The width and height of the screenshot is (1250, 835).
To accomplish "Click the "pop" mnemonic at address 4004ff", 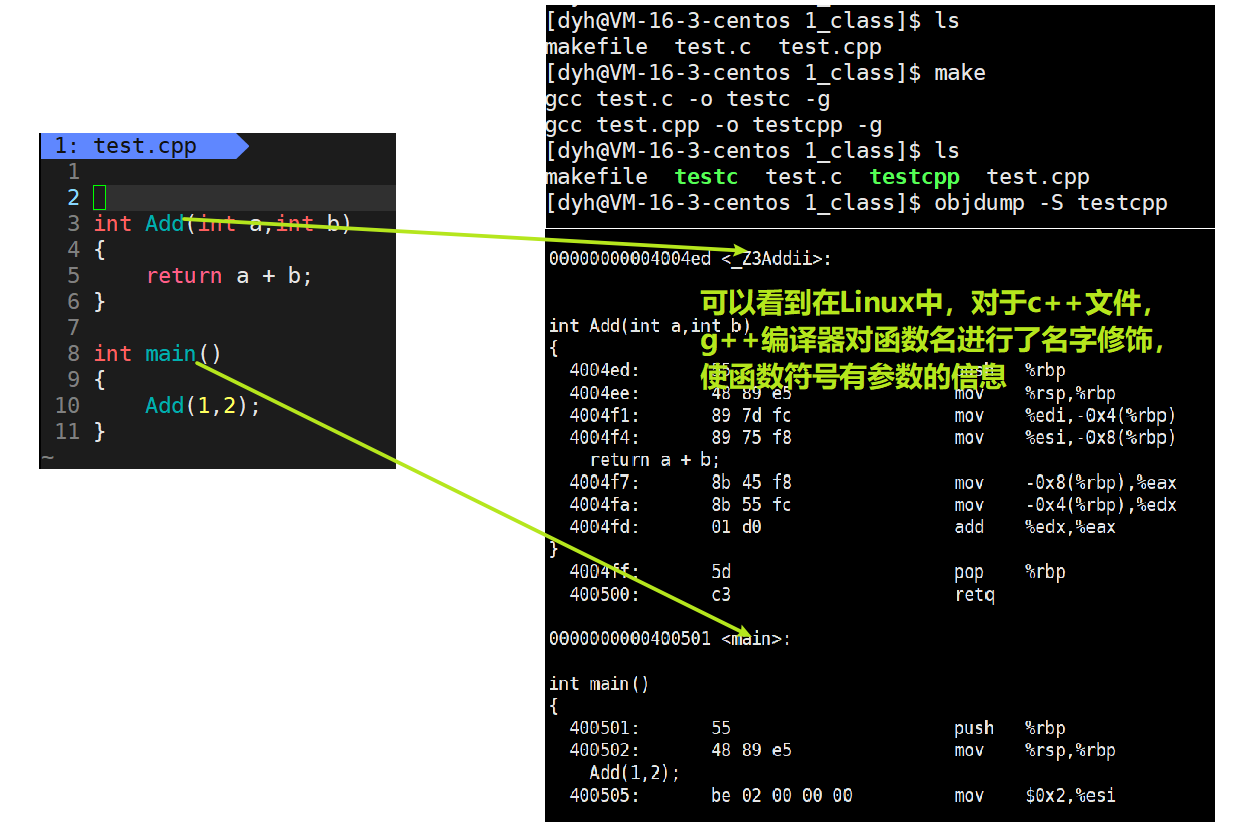I will click(969, 572).
